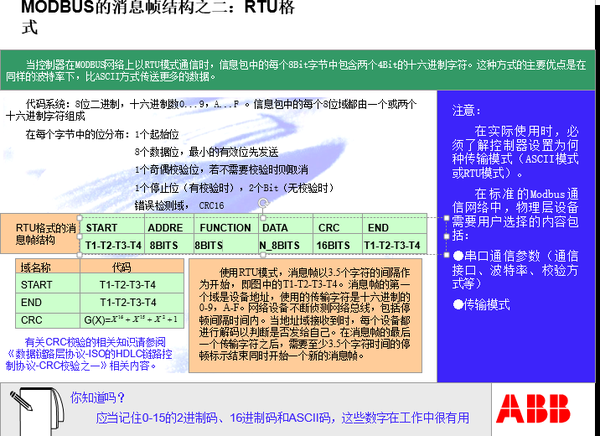Click the 'G(X)=' CRC polynomial cell
Image resolution: width=600 pixels, height=436 pixels.
[x=132, y=320]
